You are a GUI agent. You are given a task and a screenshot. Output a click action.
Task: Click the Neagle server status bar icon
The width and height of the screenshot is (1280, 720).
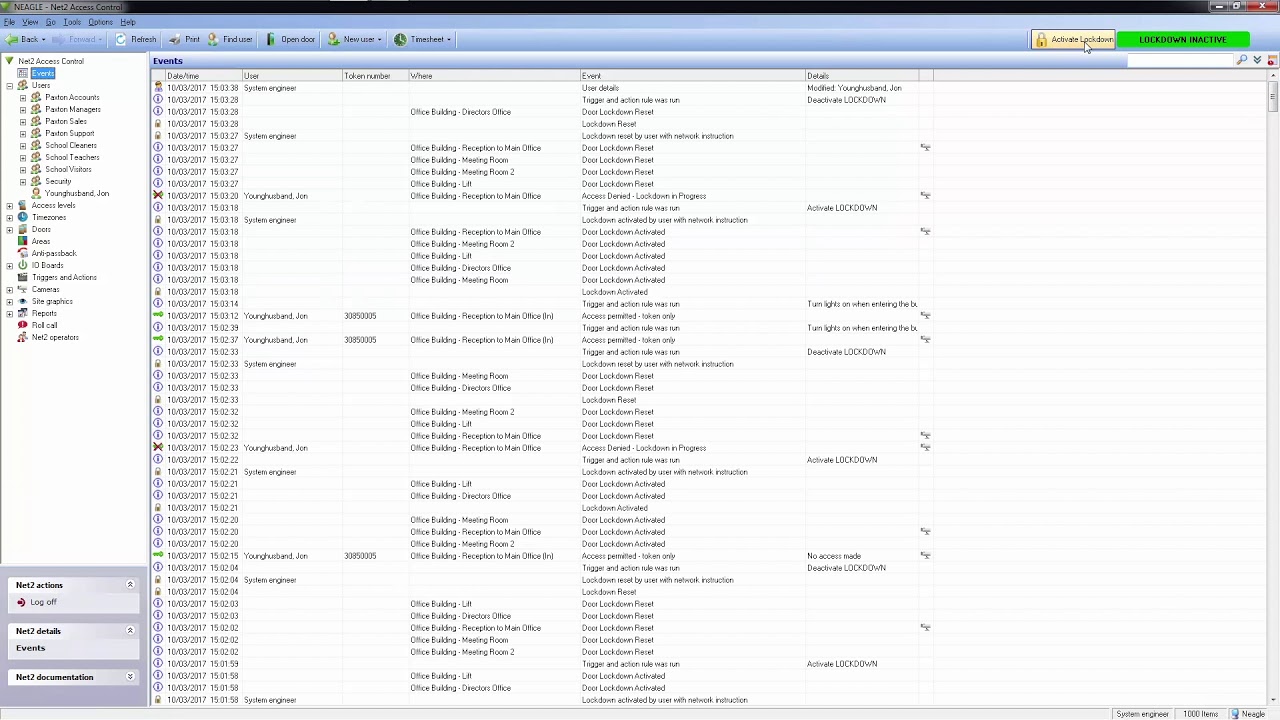pos(1236,714)
